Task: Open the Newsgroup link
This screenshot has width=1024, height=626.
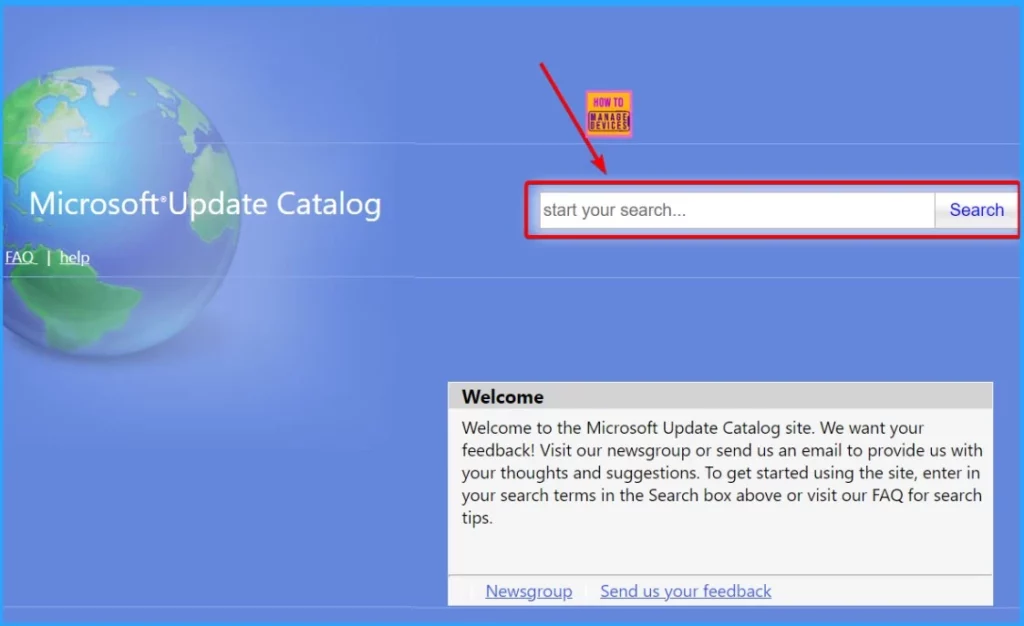Action: 528,591
